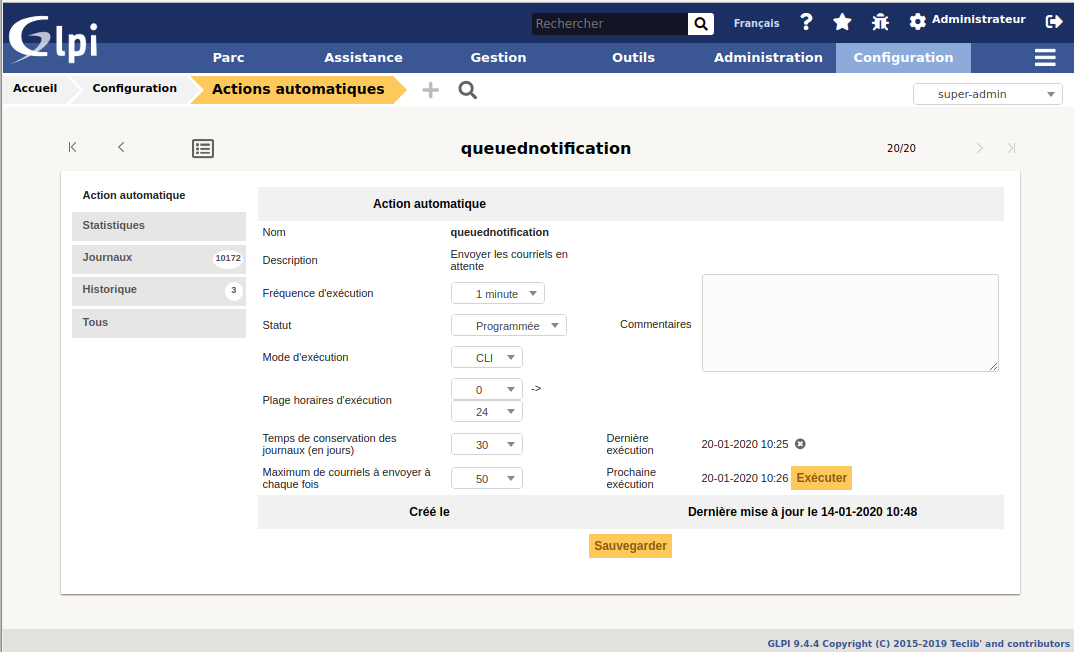1074x652 pixels.
Task: Open the hamburger menu icon
Action: tap(1044, 57)
